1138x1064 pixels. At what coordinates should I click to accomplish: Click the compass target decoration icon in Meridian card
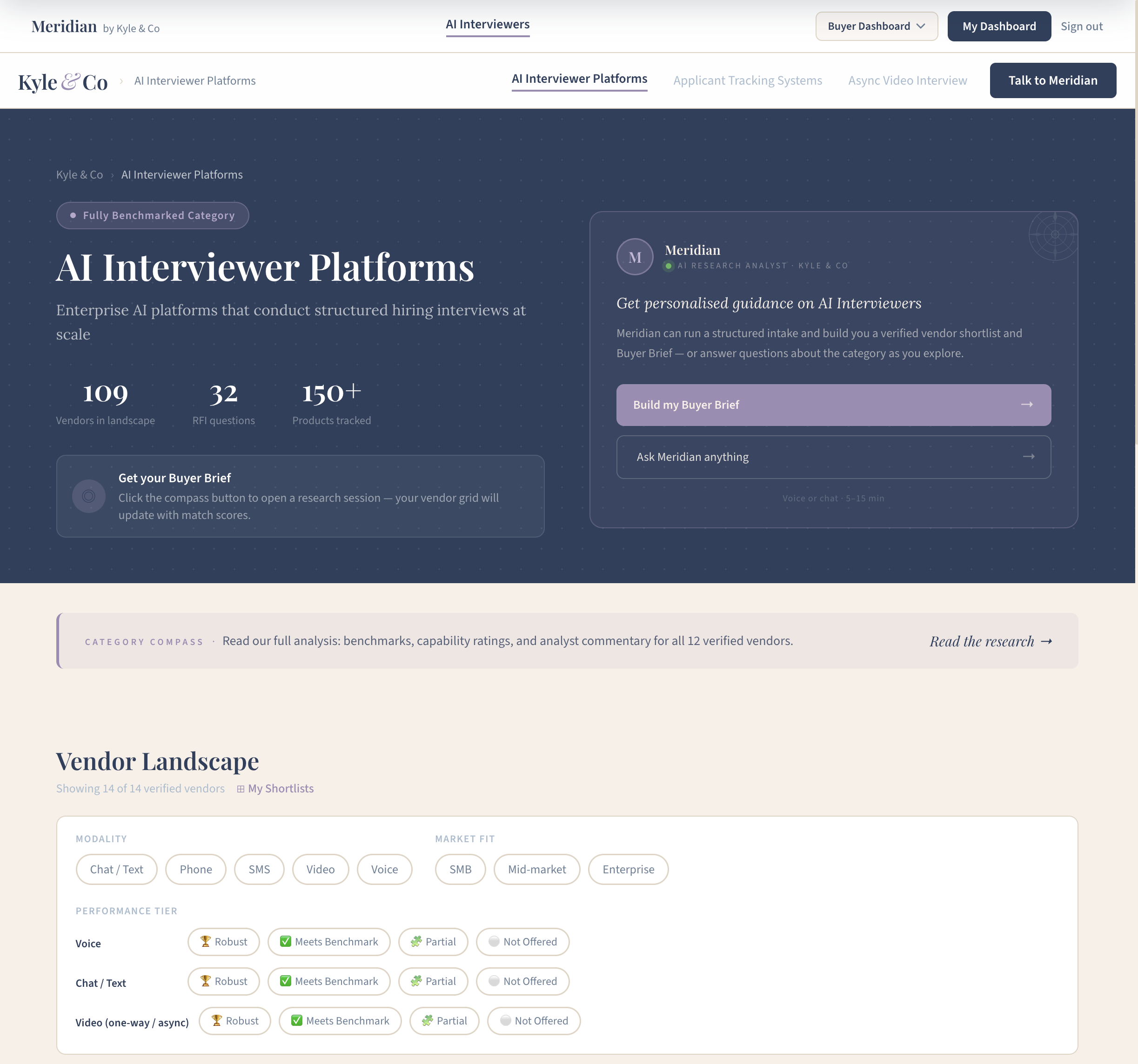tap(1053, 234)
